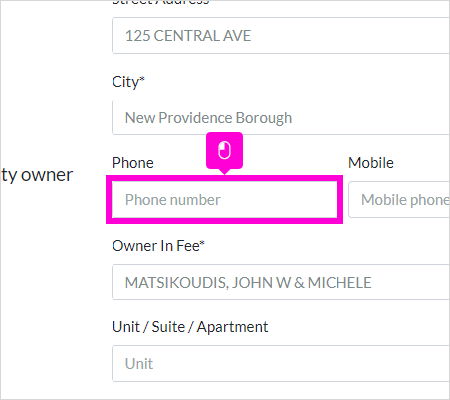The height and width of the screenshot is (400, 450).
Task: Click the City field label
Action: point(128,82)
